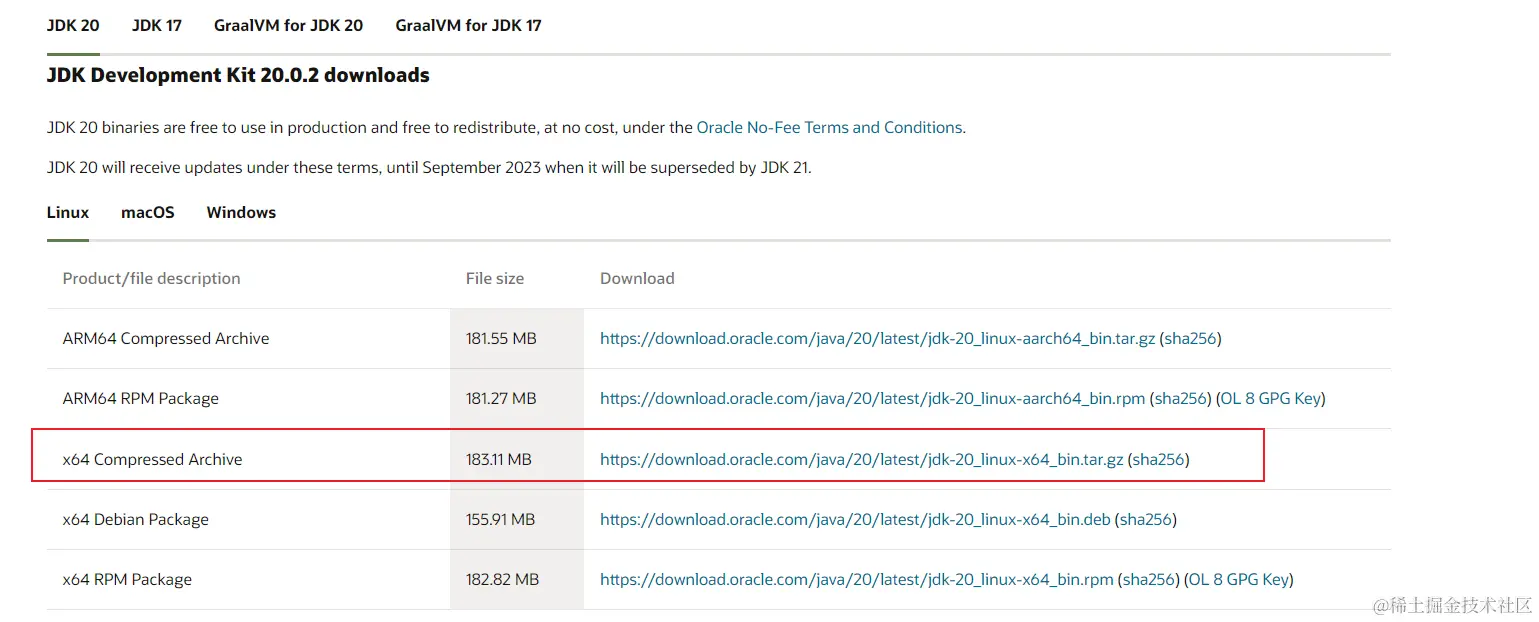
Task: Open Oracle No-Fee Terms and Conditions link
Action: 829,127
